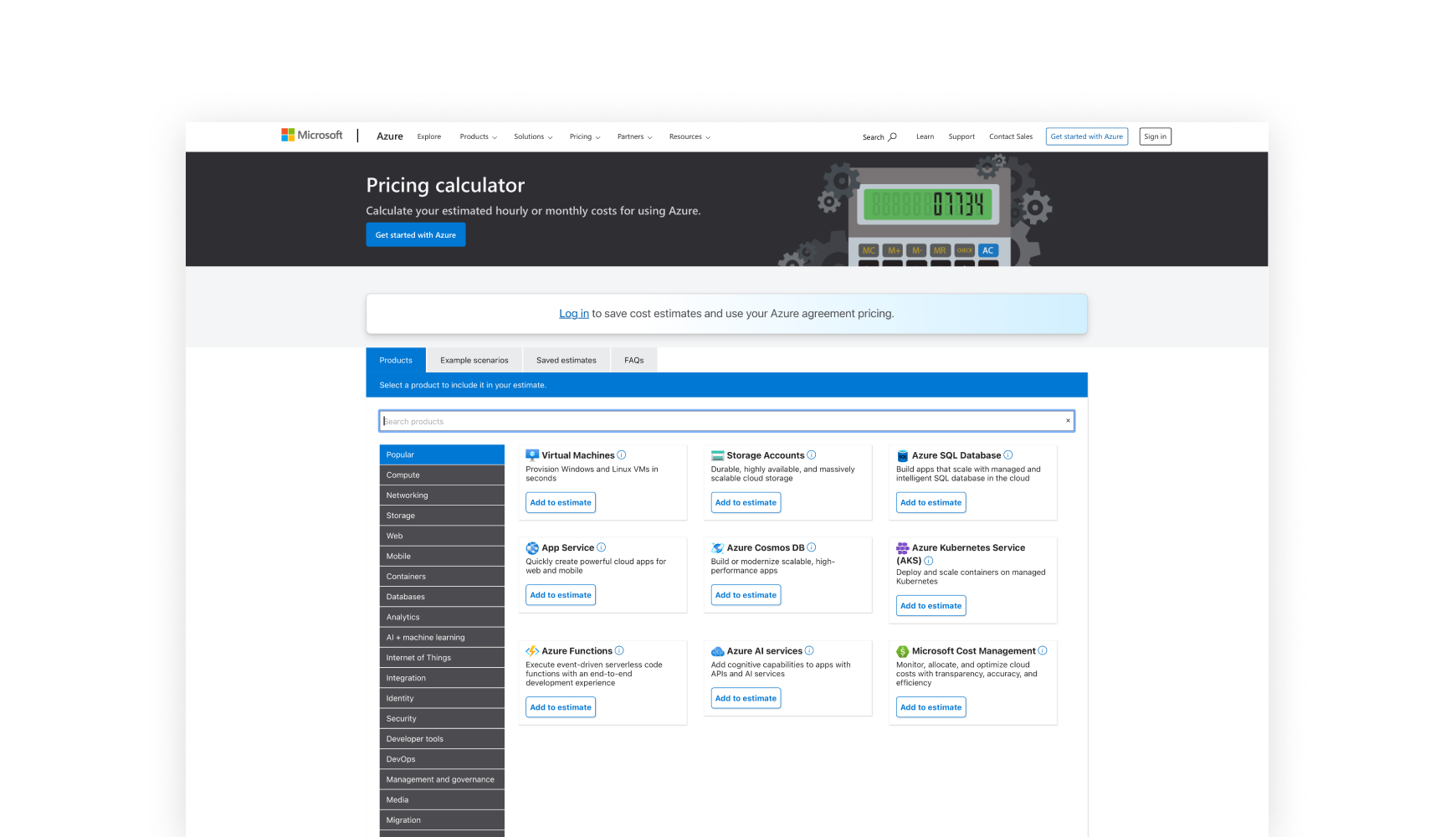Select the DevOps category
Screen dimensions: 1456x837
(x=442, y=759)
